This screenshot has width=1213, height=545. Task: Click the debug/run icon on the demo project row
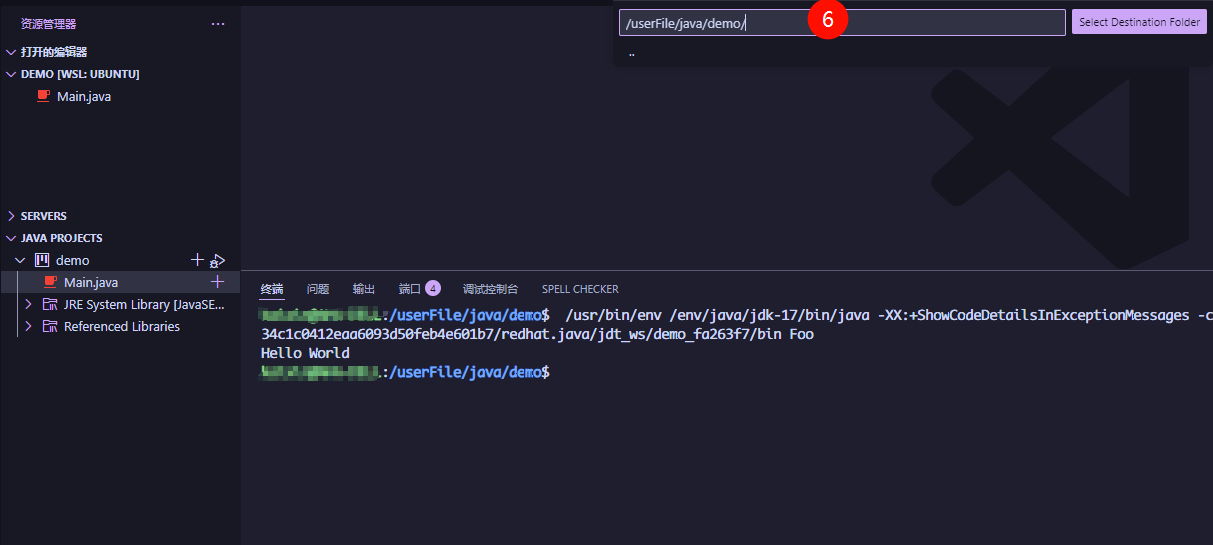(217, 260)
